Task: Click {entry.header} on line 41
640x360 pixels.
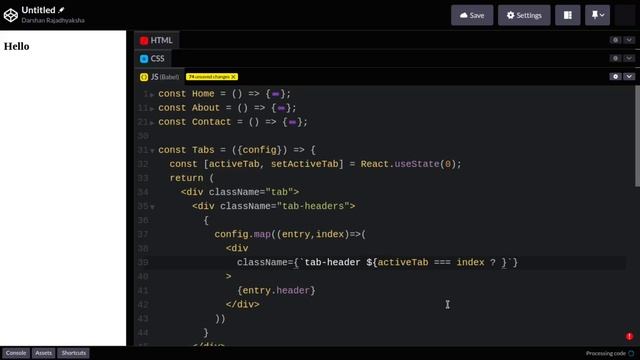Action: 276,291
